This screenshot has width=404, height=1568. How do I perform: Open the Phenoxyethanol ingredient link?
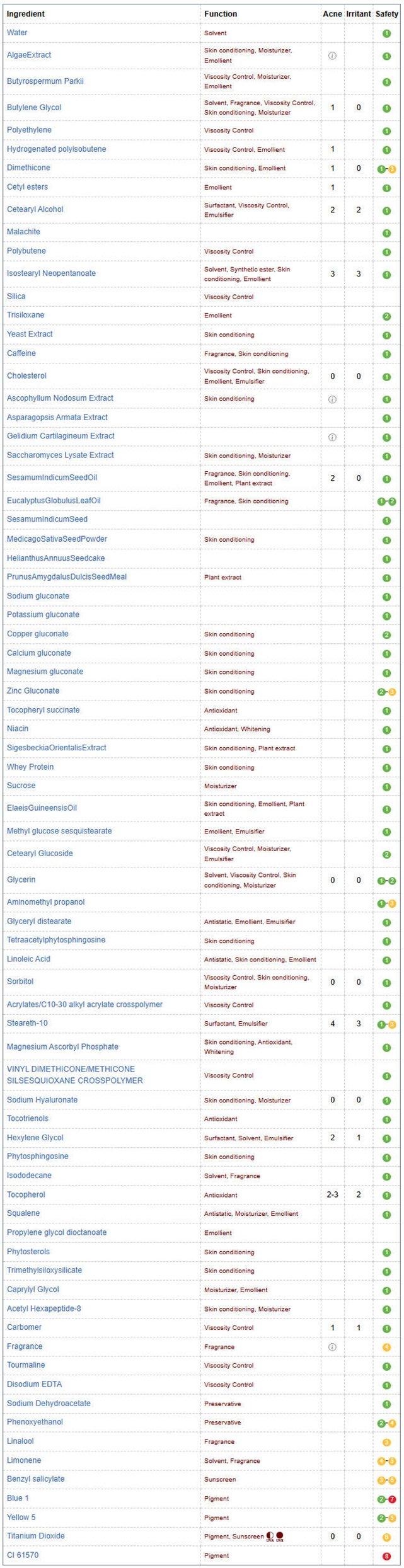coord(35,1422)
